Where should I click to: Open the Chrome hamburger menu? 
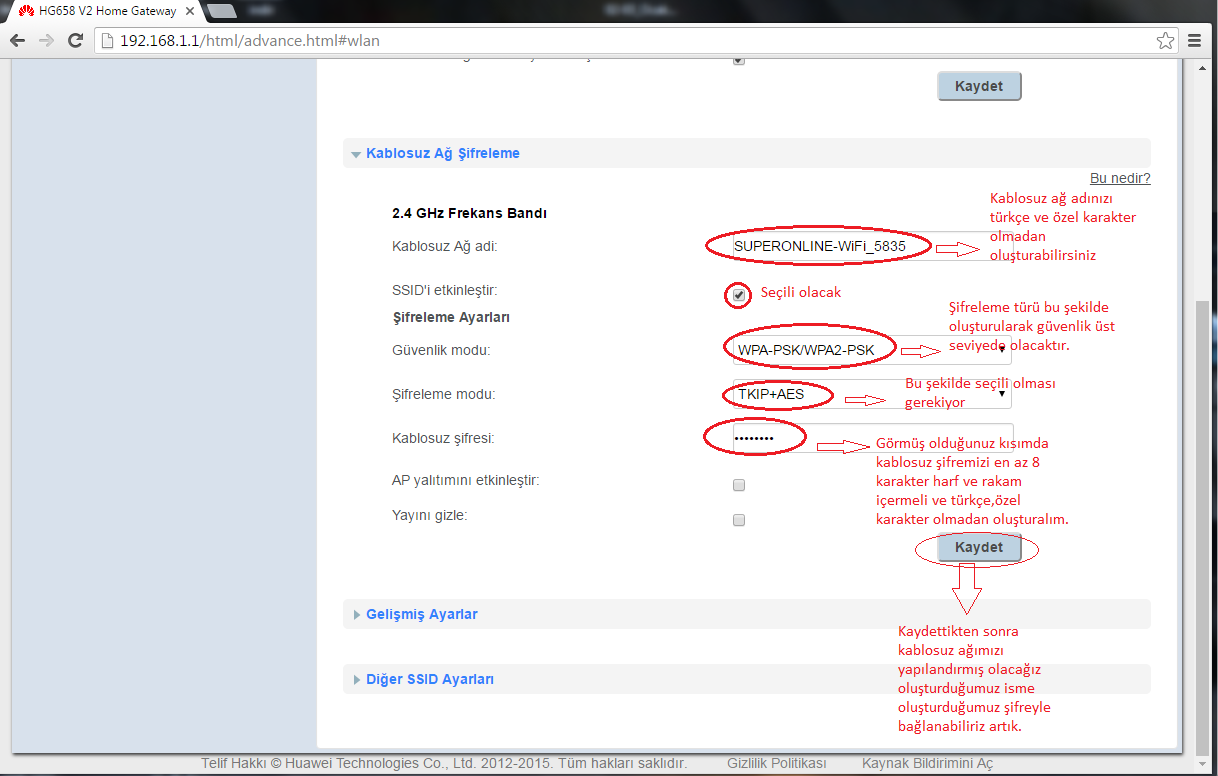[x=1196, y=41]
